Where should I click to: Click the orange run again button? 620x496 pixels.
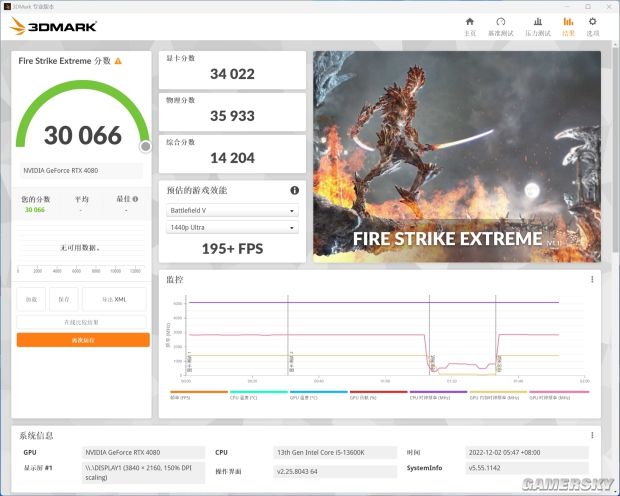(x=83, y=340)
